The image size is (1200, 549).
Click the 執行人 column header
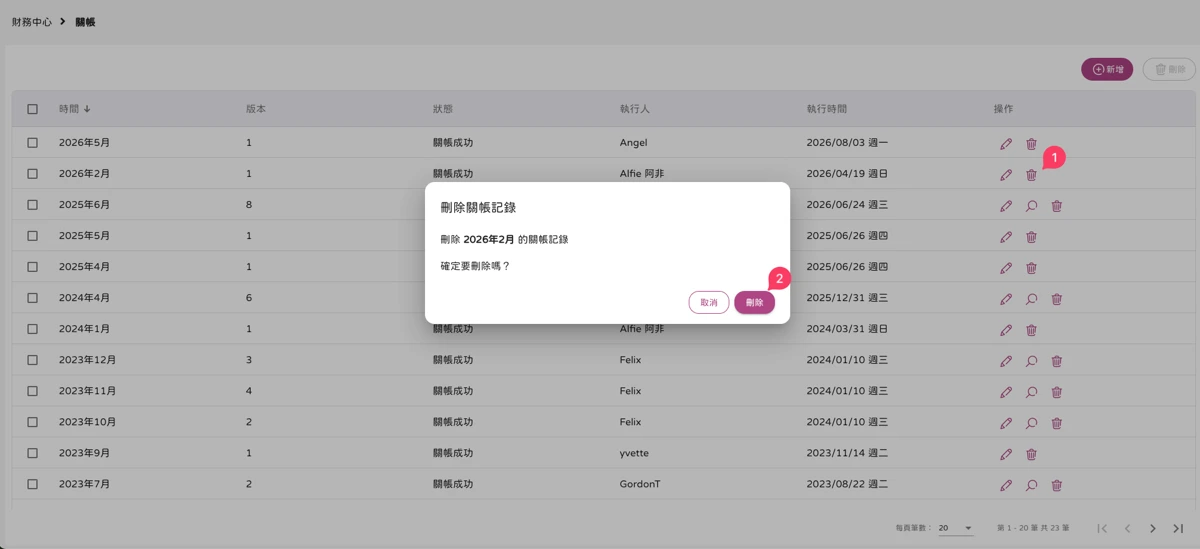(635, 109)
